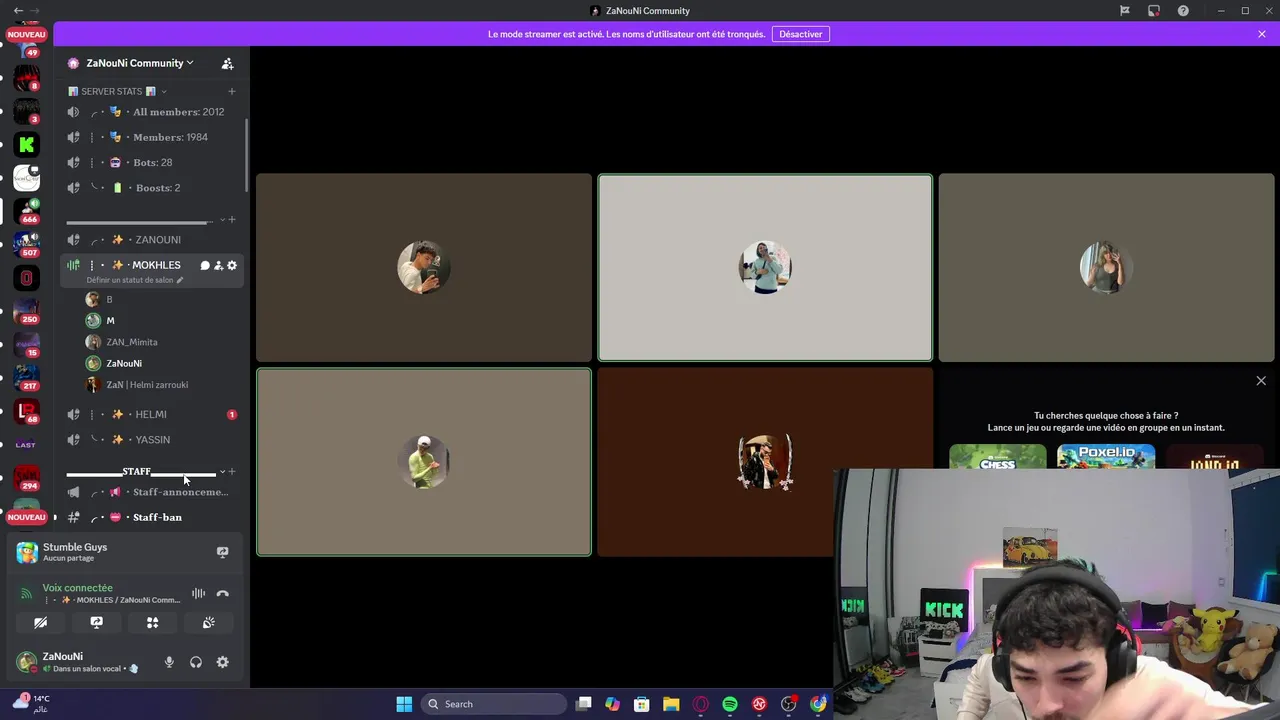Launch an activity from the voice panel
The height and width of the screenshot is (720, 1280).
click(152, 622)
